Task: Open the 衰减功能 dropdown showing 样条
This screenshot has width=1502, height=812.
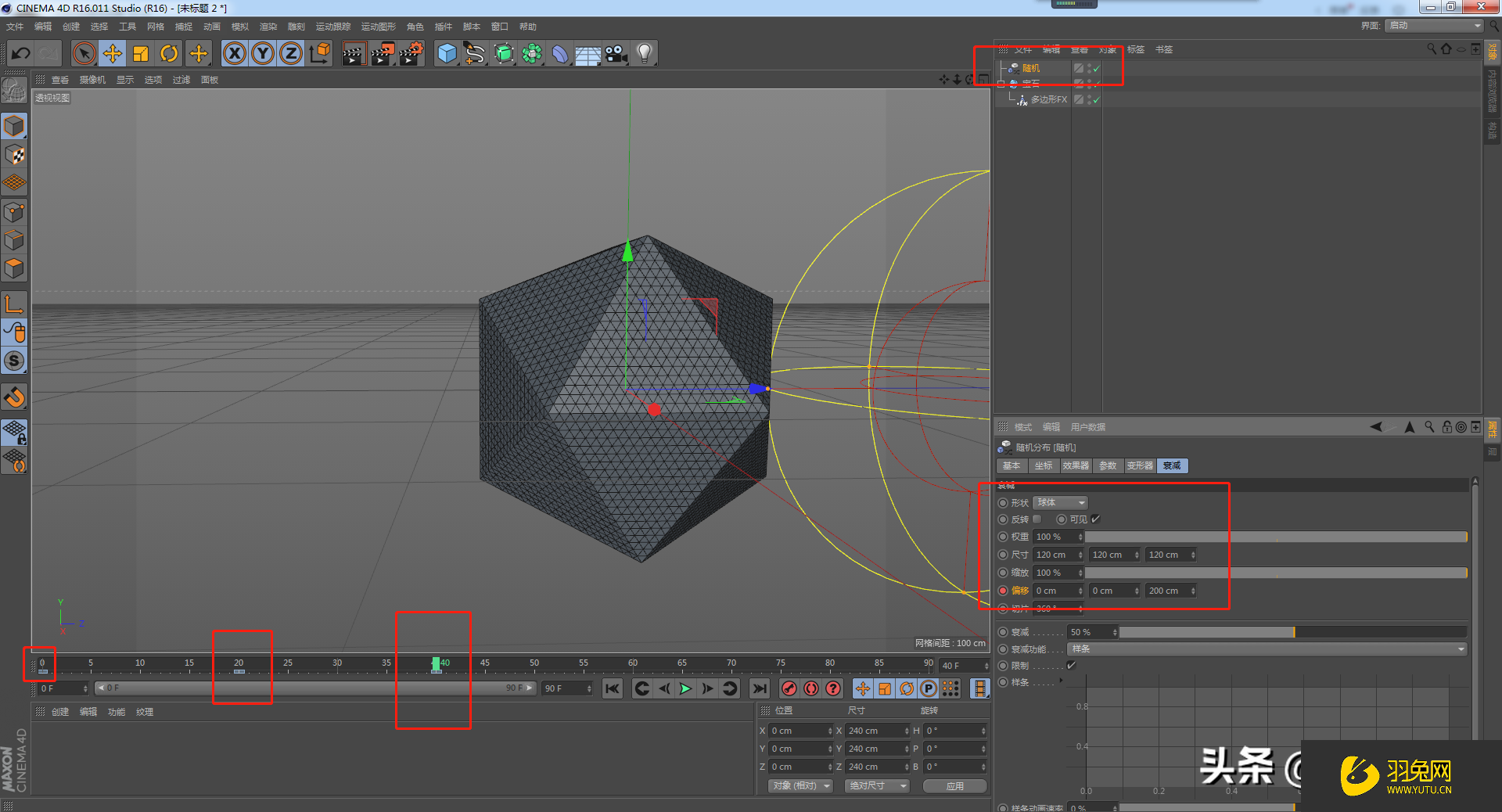Action: tap(1267, 649)
